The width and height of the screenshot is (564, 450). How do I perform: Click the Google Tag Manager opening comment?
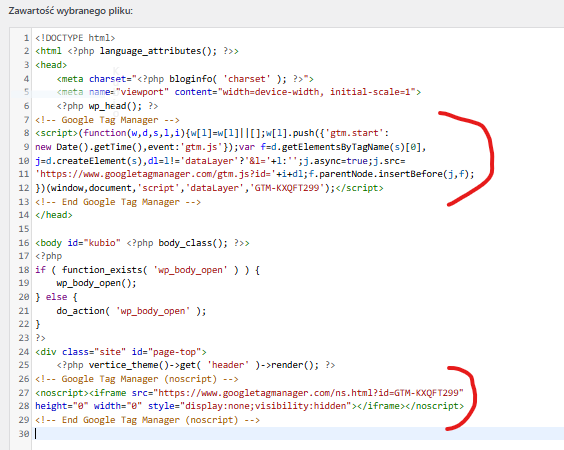click(x=107, y=120)
